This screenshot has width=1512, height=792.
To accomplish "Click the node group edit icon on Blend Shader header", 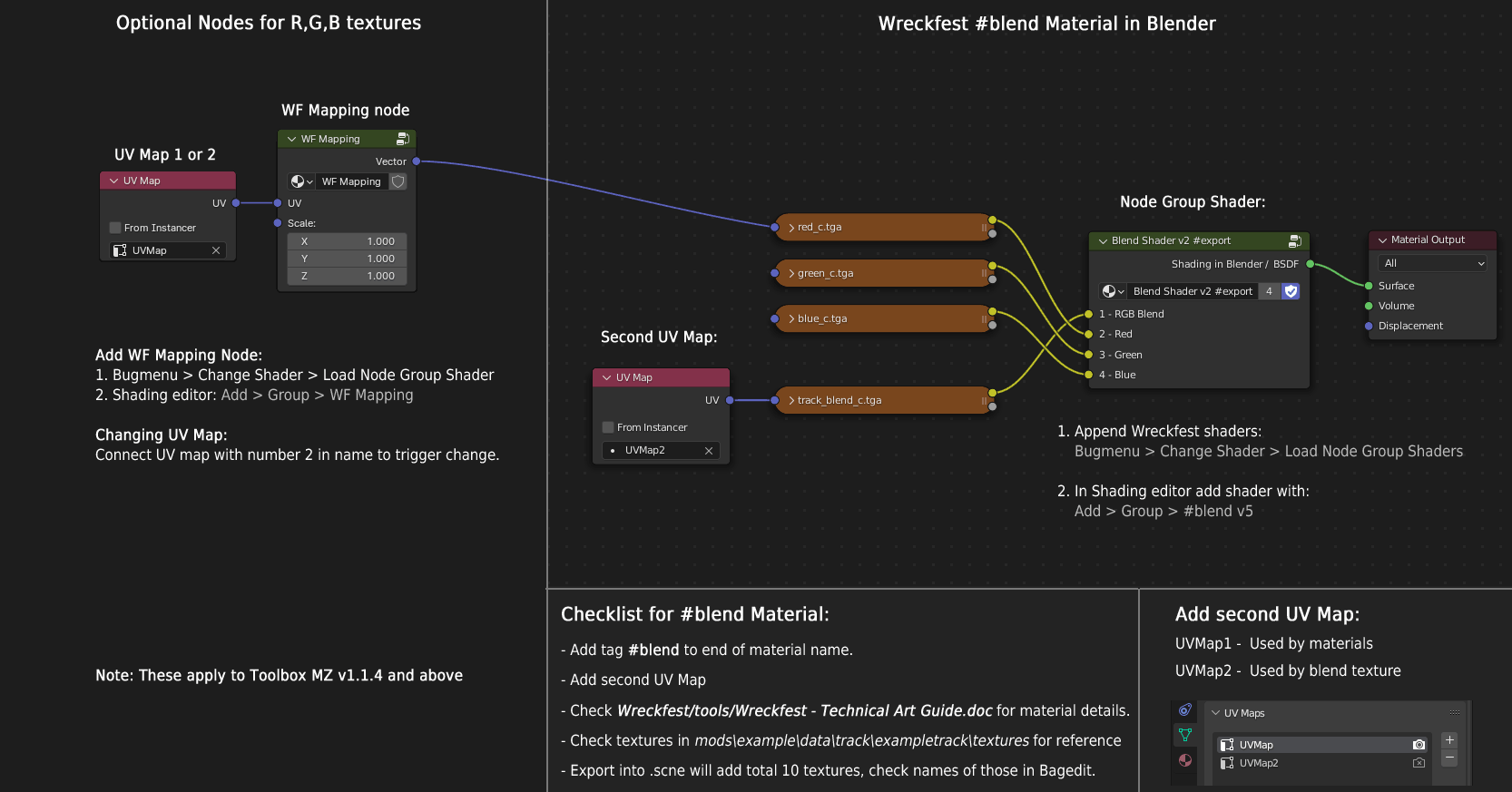I will [1295, 240].
